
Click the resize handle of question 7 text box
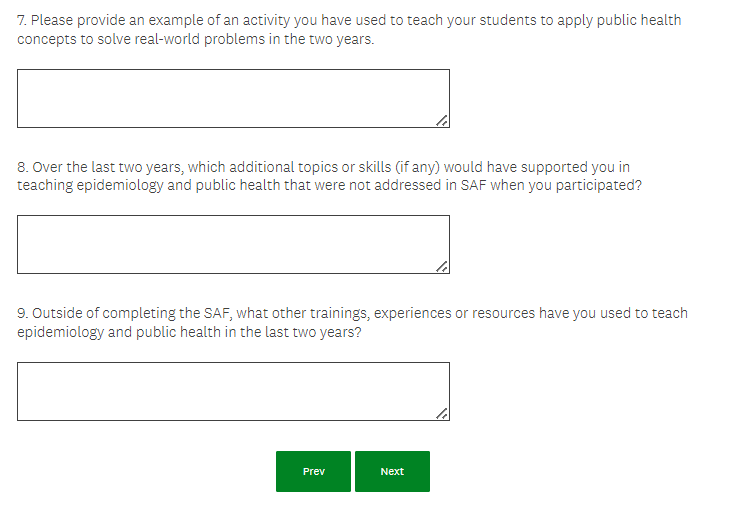(442, 120)
